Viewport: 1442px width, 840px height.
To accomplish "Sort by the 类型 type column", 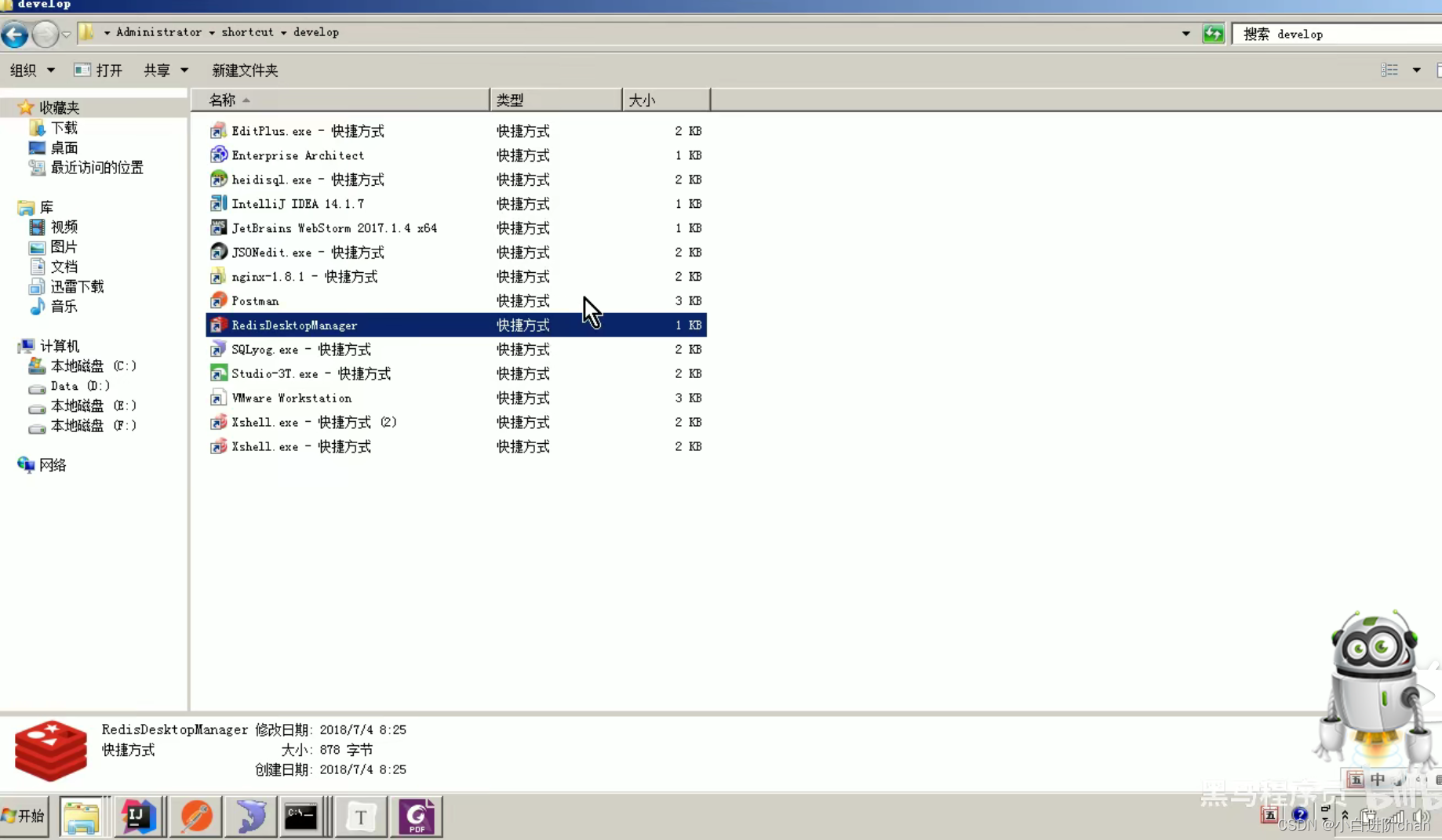I will click(556, 100).
